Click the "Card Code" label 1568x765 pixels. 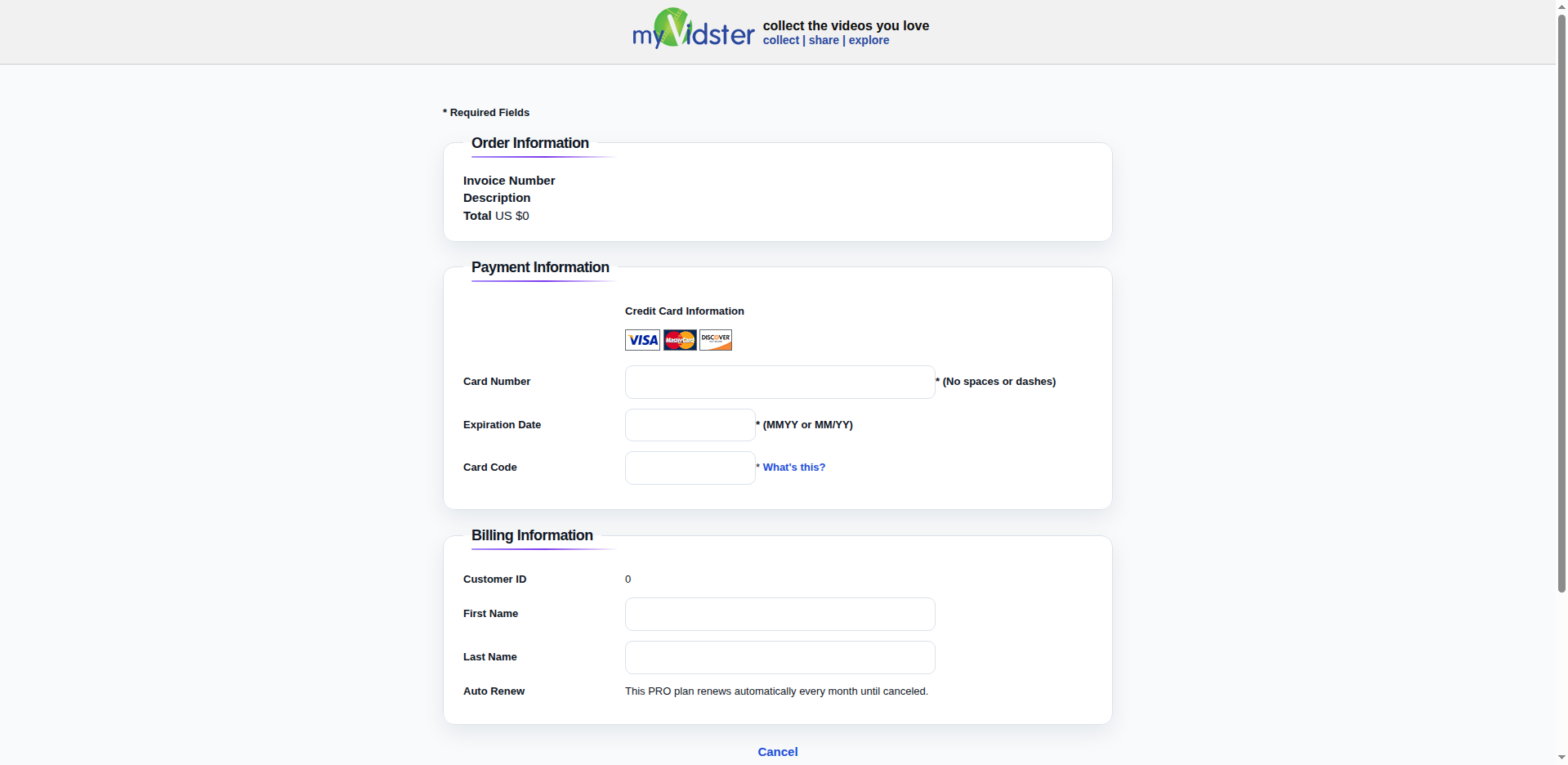(x=490, y=467)
